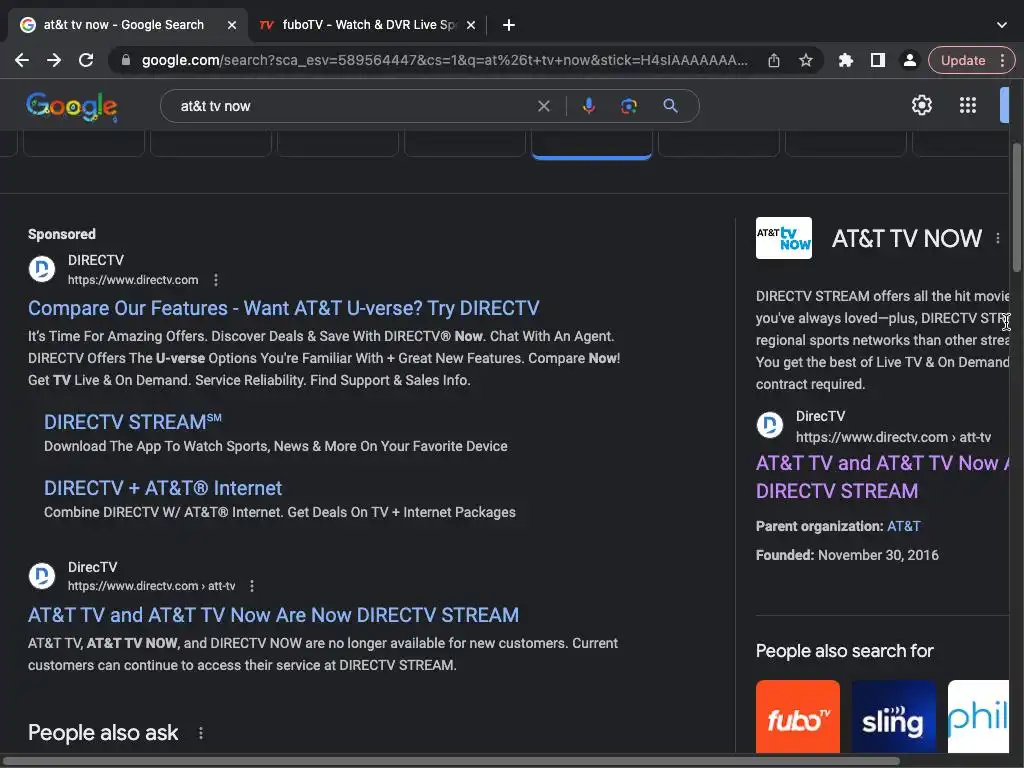Click the vertical page scrollbar
Image resolution: width=1024 pixels, height=768 pixels.
[1016, 206]
